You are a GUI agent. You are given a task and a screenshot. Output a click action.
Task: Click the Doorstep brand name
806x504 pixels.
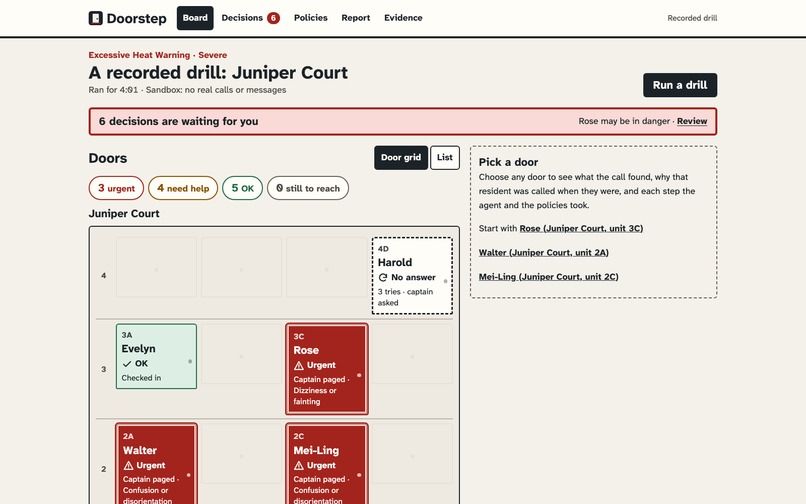click(136, 19)
